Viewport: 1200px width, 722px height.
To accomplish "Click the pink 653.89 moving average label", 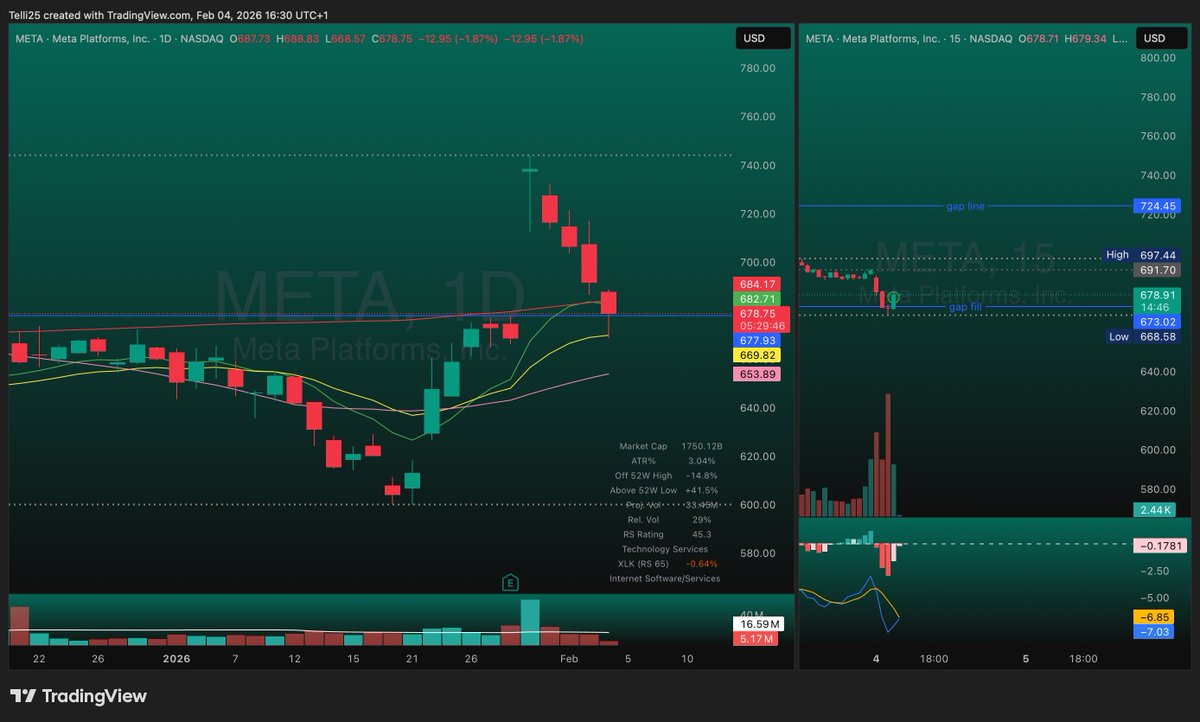I will coord(757,374).
